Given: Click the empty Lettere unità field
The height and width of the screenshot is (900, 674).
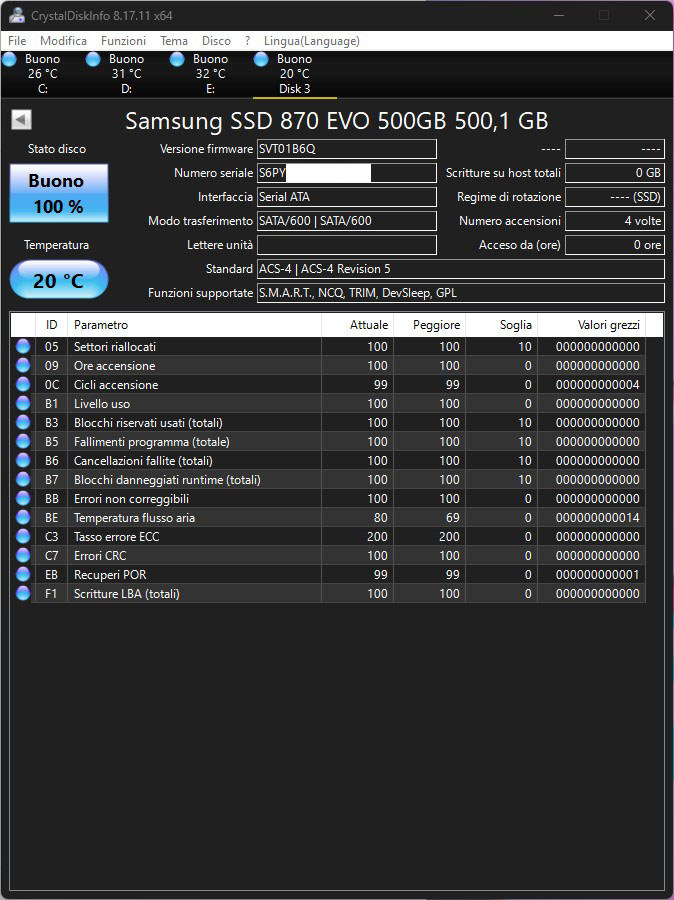Looking at the screenshot, I should [347, 245].
